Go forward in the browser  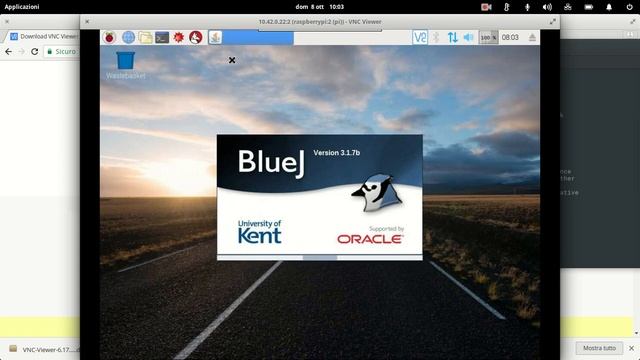pos(22,51)
